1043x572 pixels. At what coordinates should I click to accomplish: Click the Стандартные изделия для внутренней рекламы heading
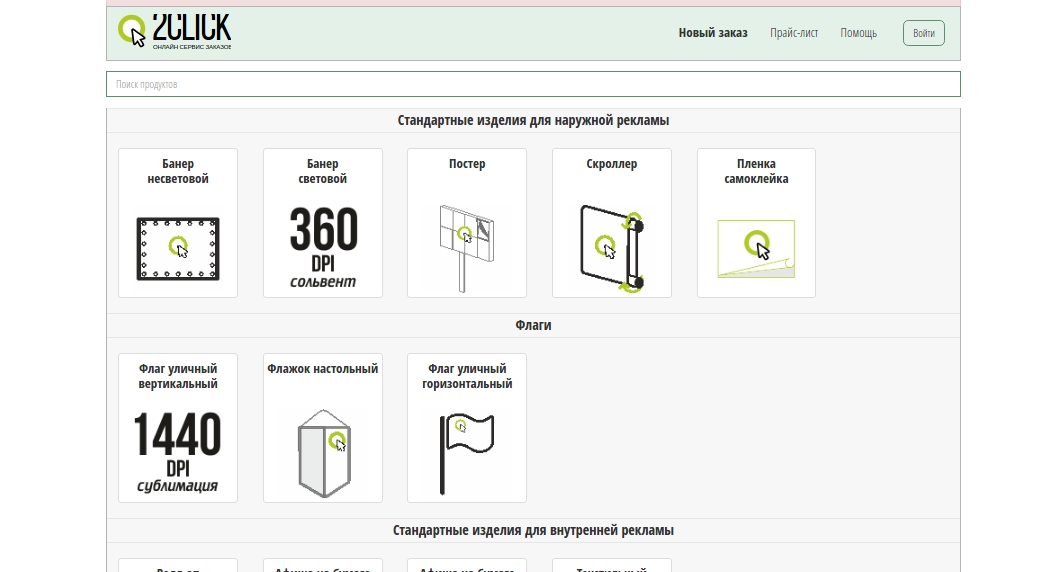pyautogui.click(x=533, y=530)
